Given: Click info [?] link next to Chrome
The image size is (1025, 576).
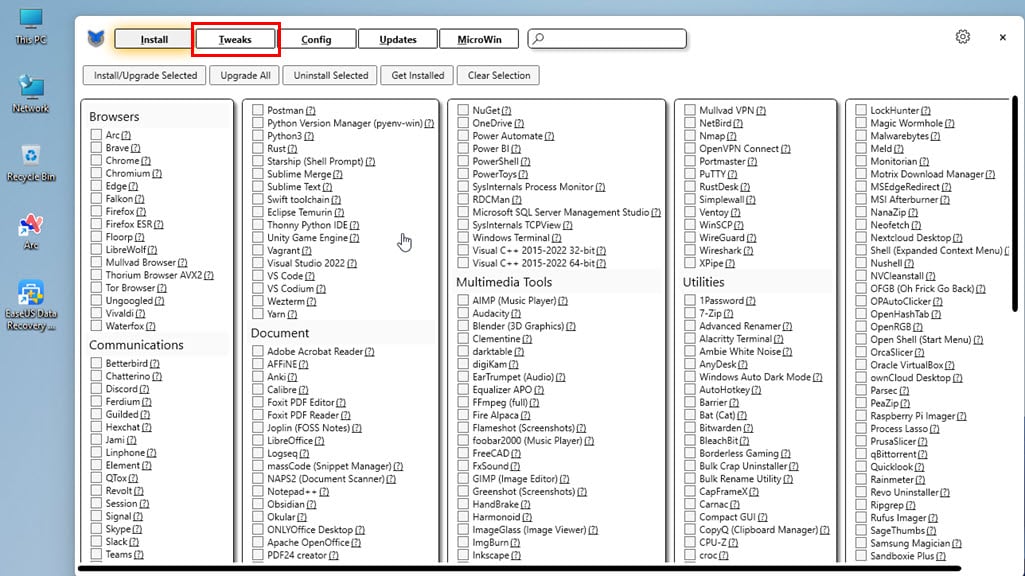Looking at the screenshot, I should coord(146,161).
